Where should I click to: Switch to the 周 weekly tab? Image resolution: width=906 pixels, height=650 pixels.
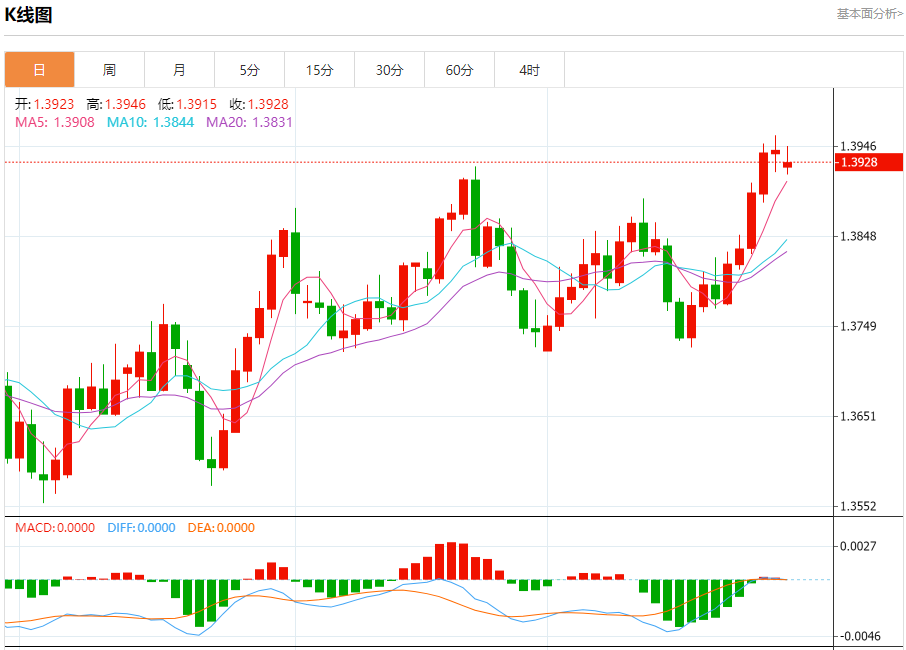109,70
